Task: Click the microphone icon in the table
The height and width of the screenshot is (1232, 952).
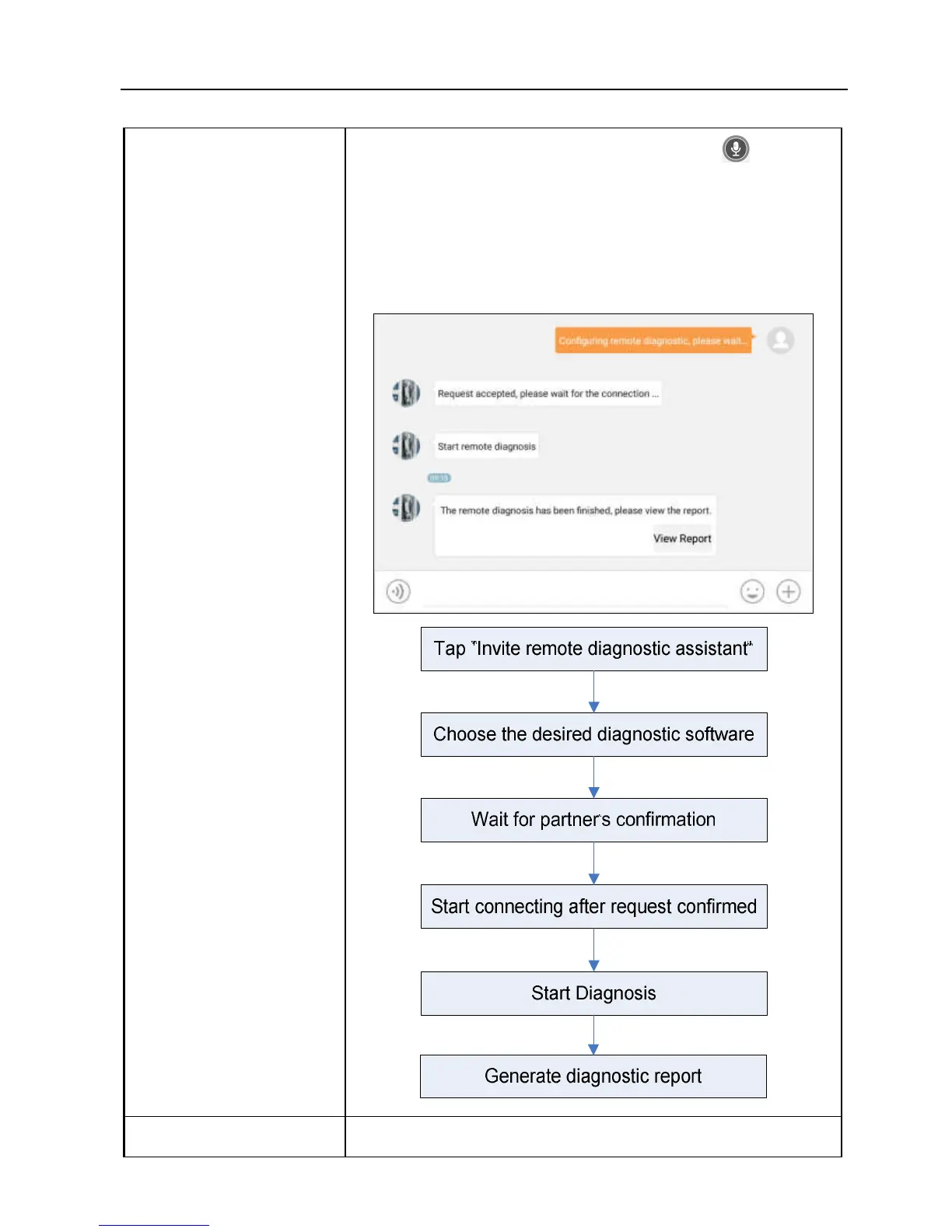Action: pos(735,149)
